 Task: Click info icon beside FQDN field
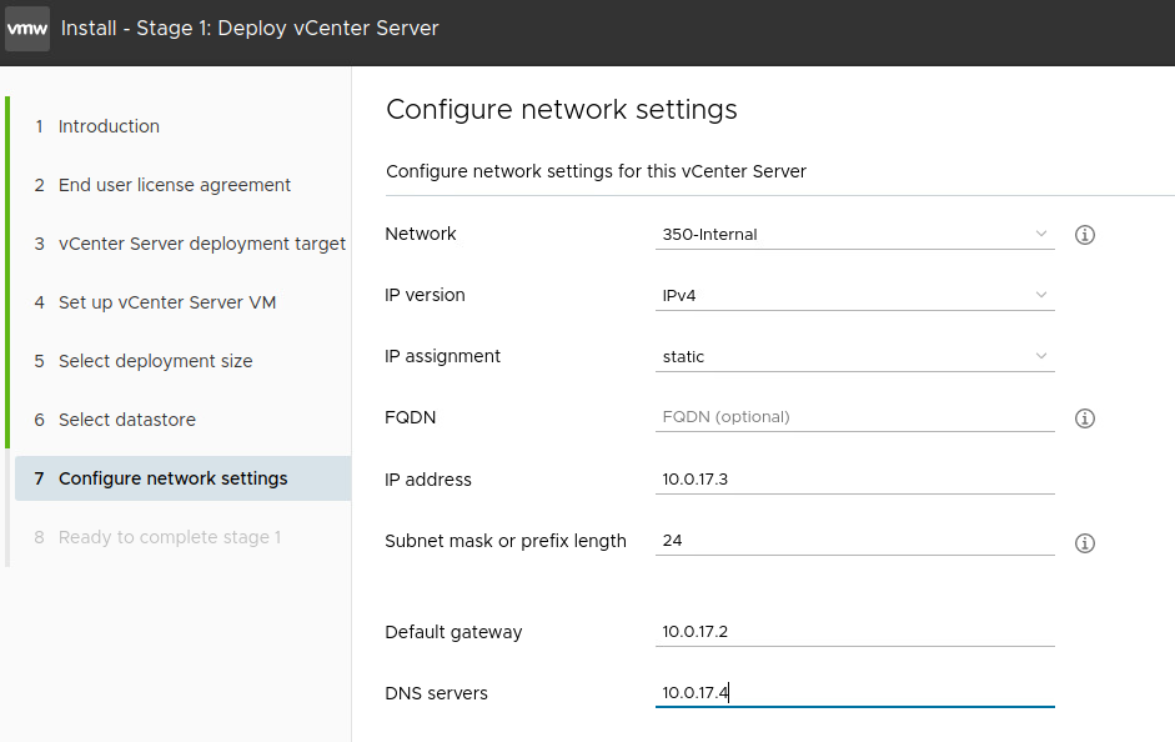tap(1084, 420)
